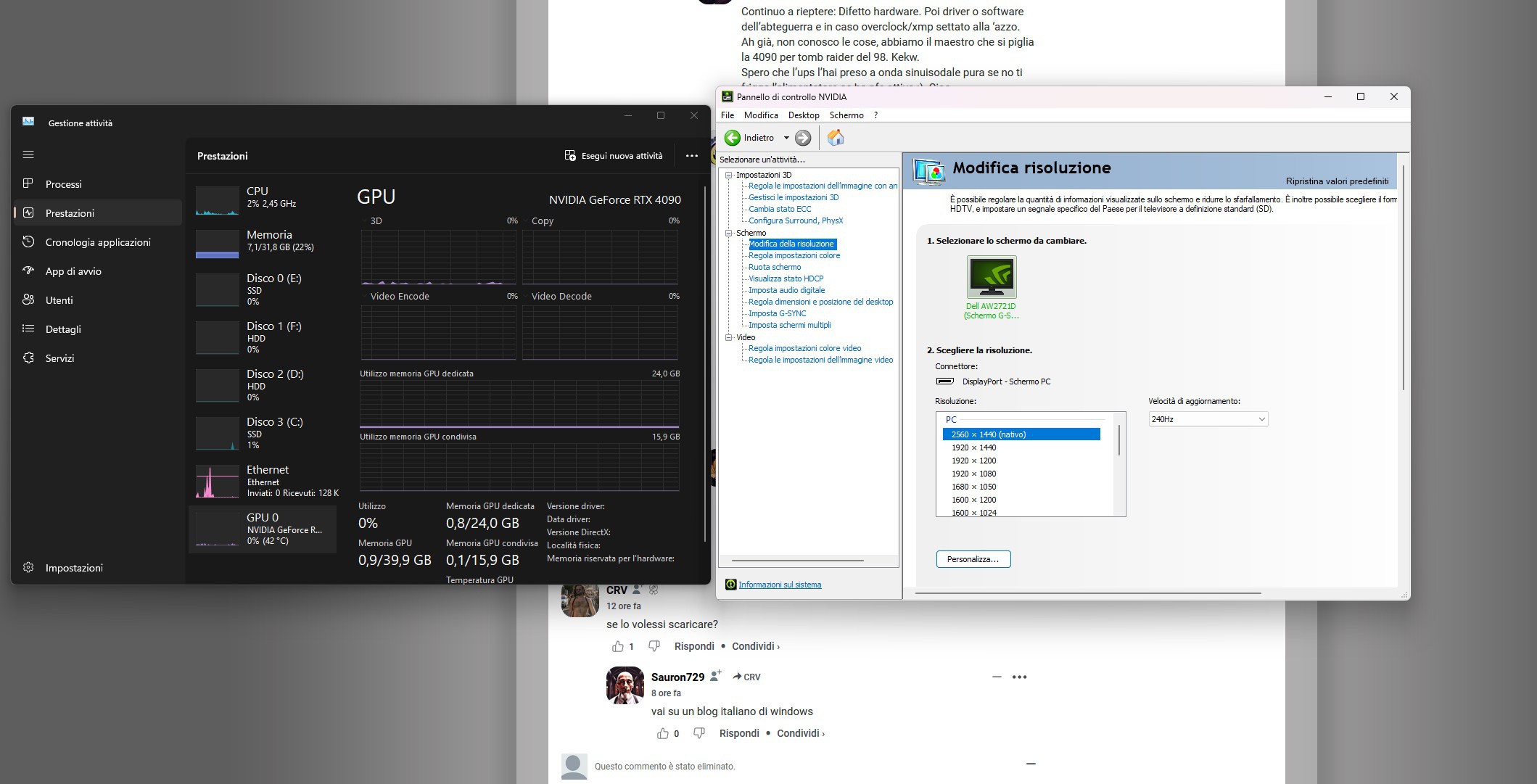Click the forward arrow in NVIDIA toolbar

point(803,138)
